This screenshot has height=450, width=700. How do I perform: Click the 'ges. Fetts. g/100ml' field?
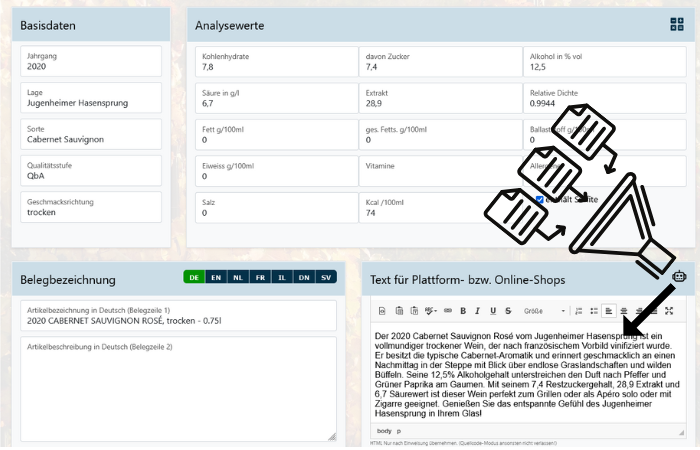click(441, 135)
